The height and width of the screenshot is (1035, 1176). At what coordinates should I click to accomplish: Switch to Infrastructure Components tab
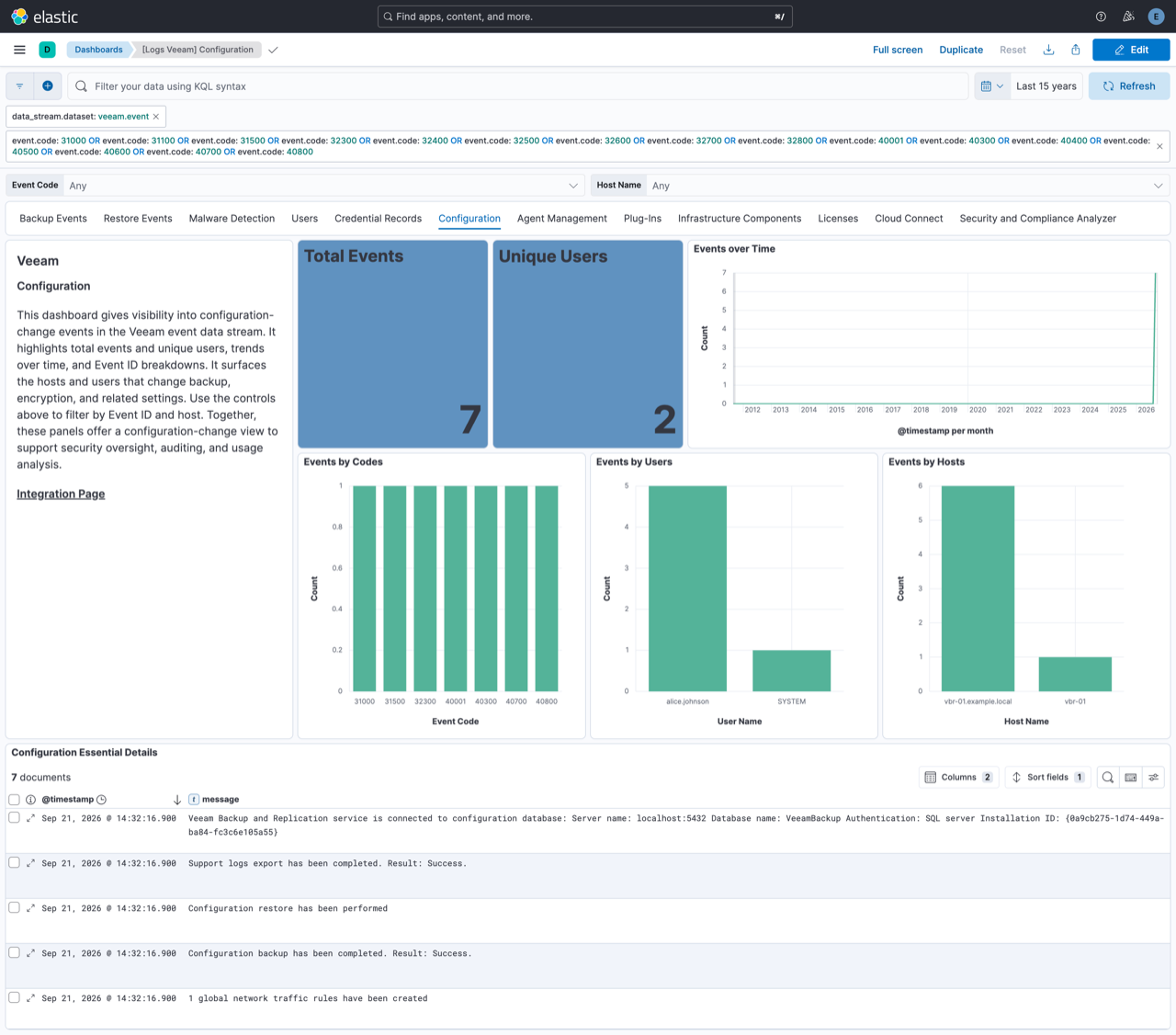click(x=740, y=219)
